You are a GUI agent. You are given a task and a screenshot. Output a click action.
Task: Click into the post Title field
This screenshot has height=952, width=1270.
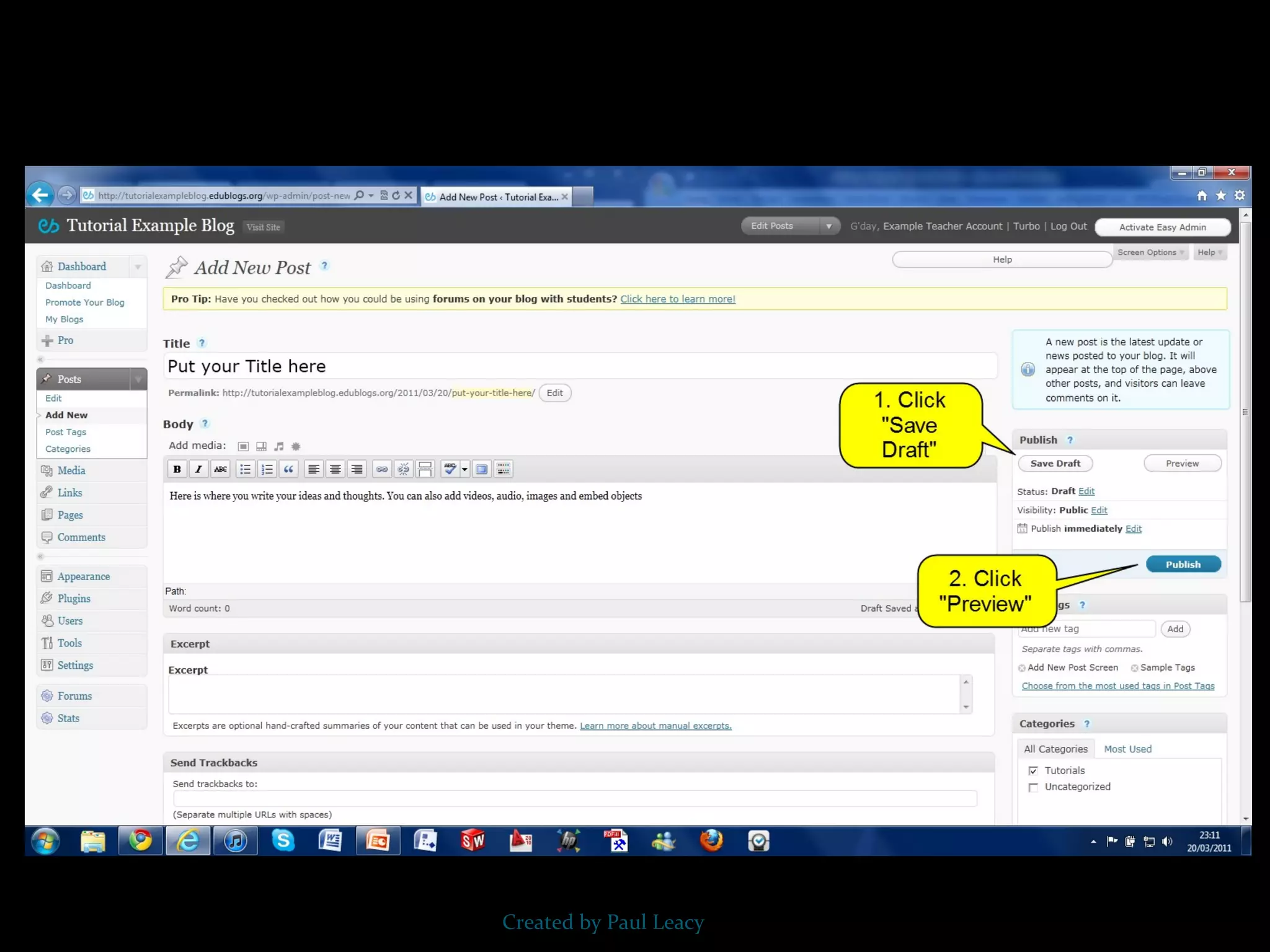(x=580, y=366)
